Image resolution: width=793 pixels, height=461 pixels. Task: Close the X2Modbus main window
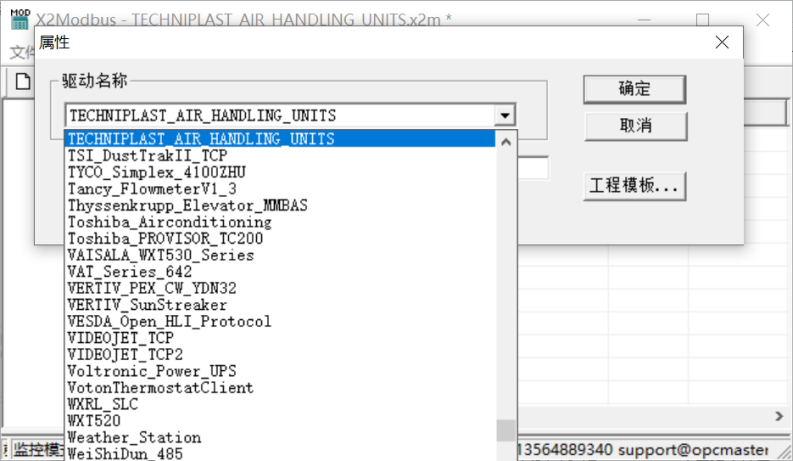[x=763, y=20]
